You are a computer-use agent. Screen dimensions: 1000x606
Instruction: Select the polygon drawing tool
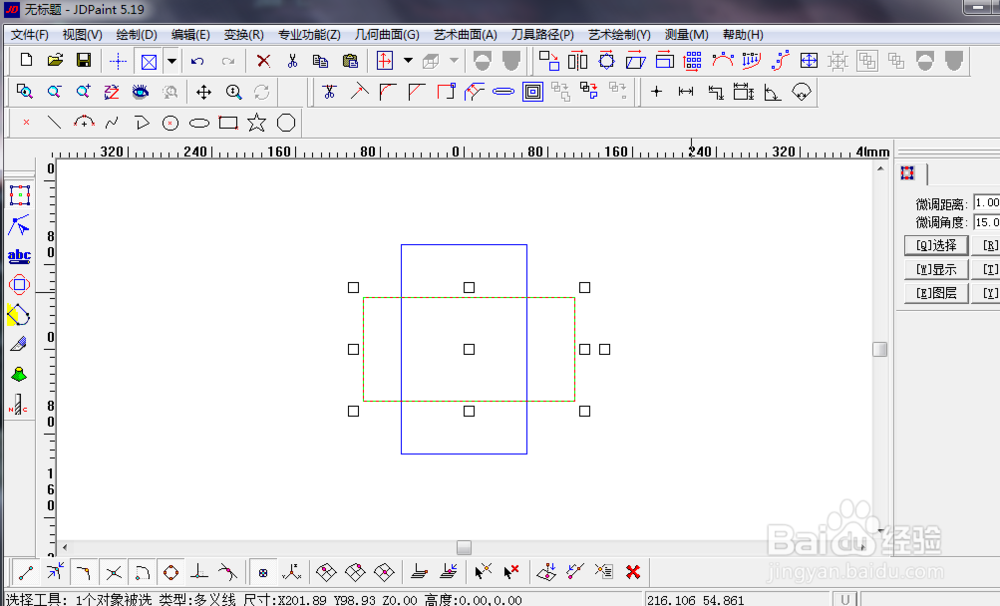tap(286, 122)
